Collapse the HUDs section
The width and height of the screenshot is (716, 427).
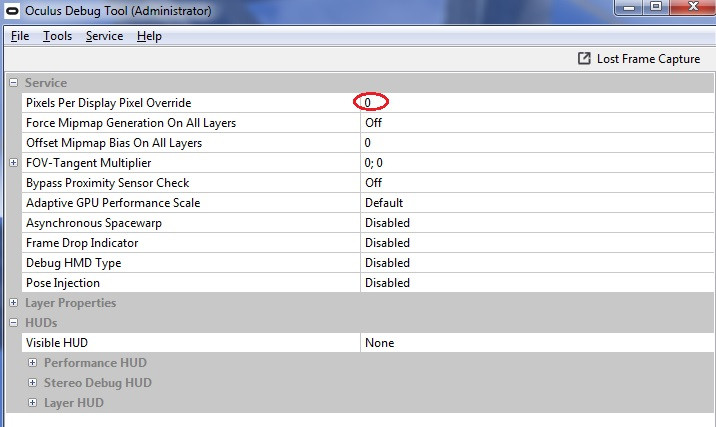click(x=14, y=323)
